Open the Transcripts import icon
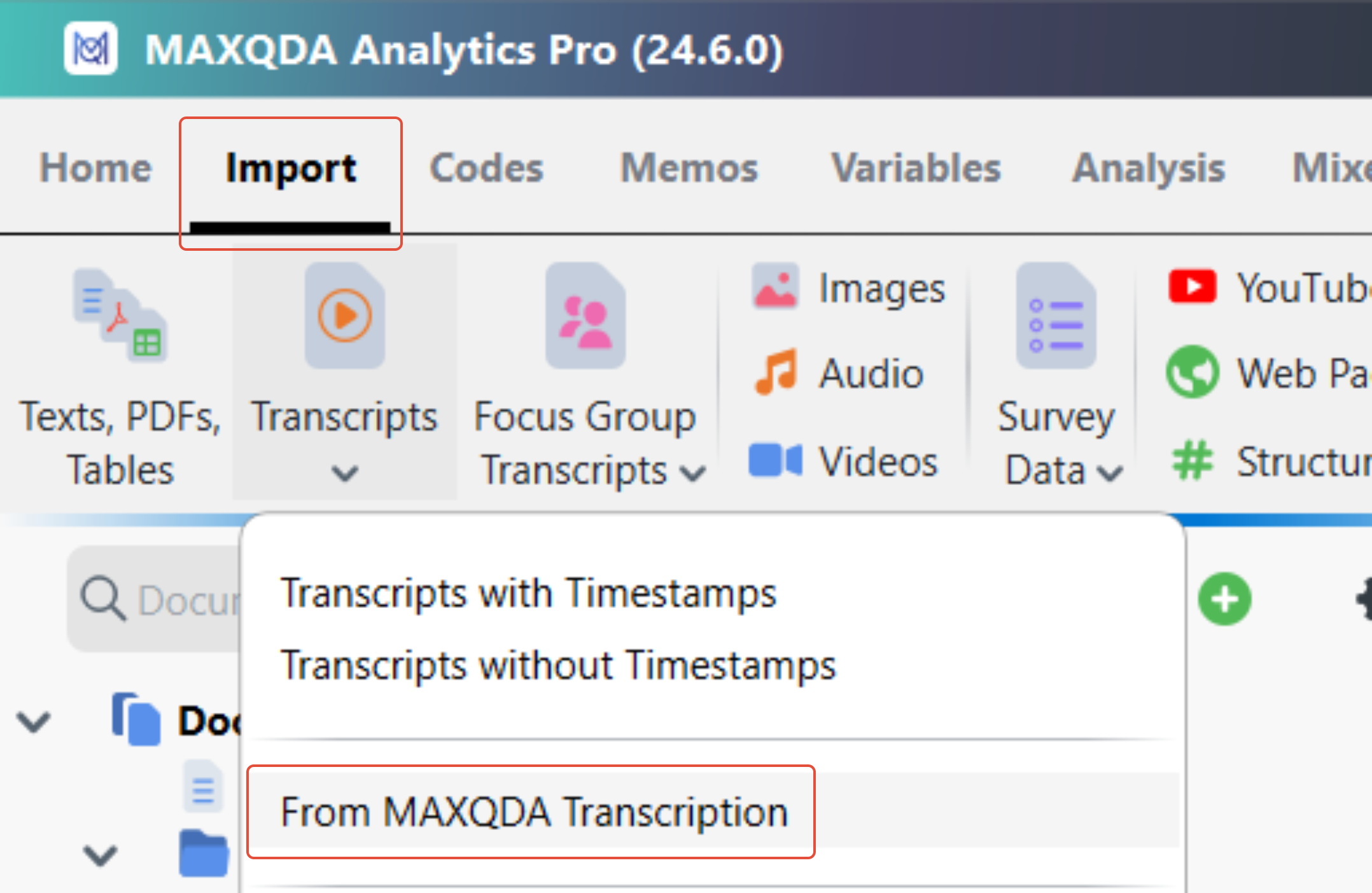The width and height of the screenshot is (1372, 893). 344,315
